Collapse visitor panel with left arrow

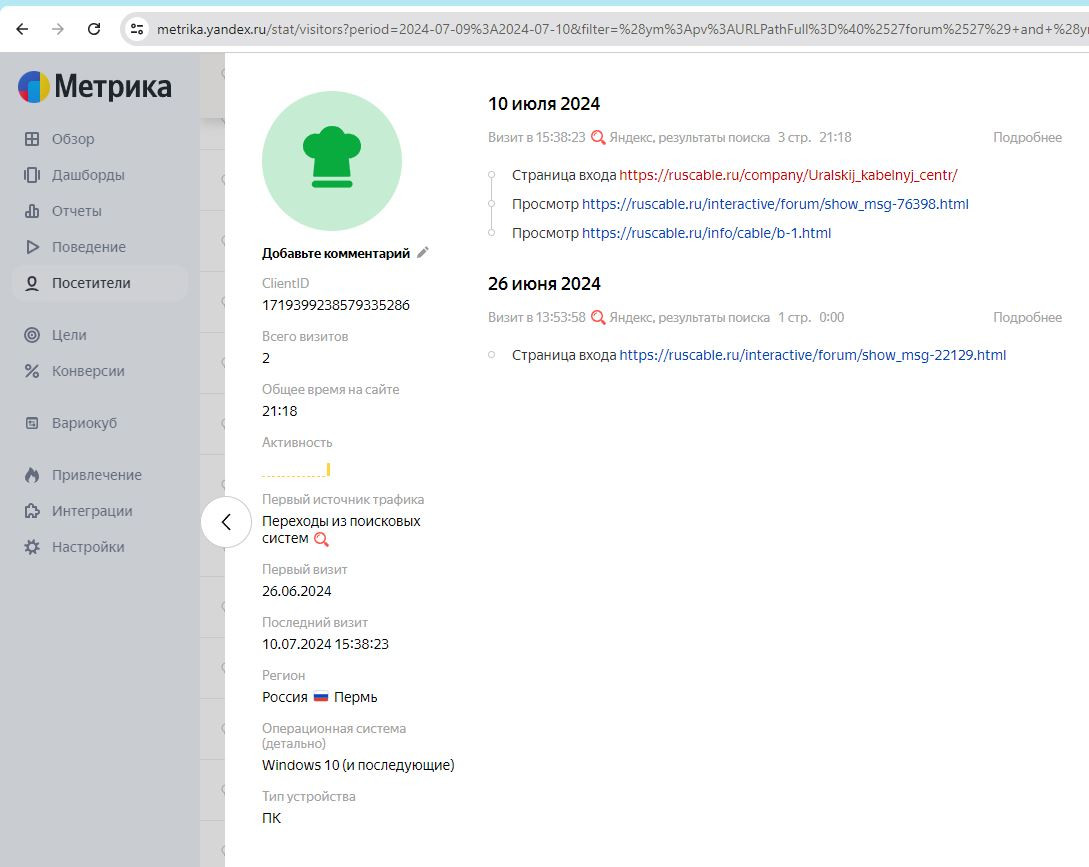pos(226,522)
